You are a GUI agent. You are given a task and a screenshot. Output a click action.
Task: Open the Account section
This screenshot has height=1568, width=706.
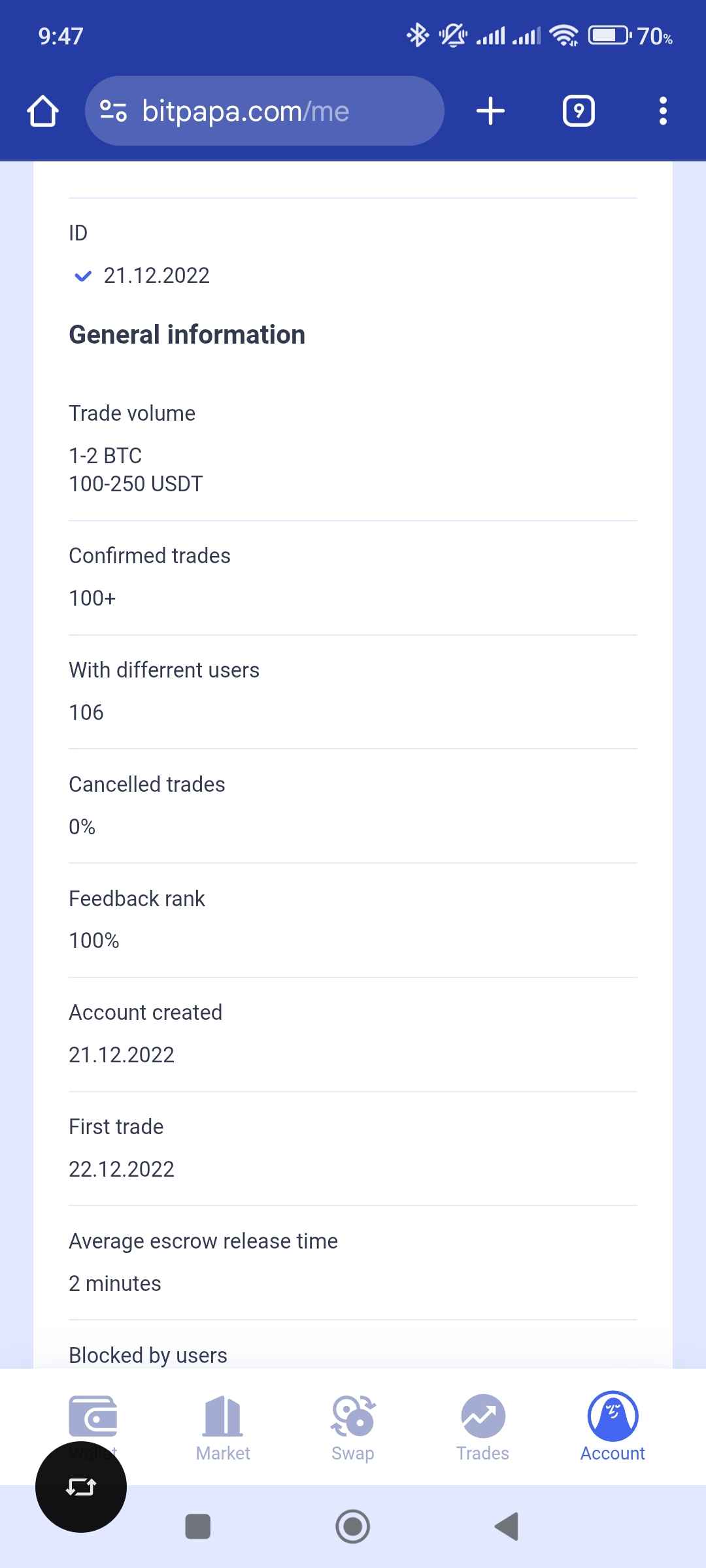(x=613, y=1428)
